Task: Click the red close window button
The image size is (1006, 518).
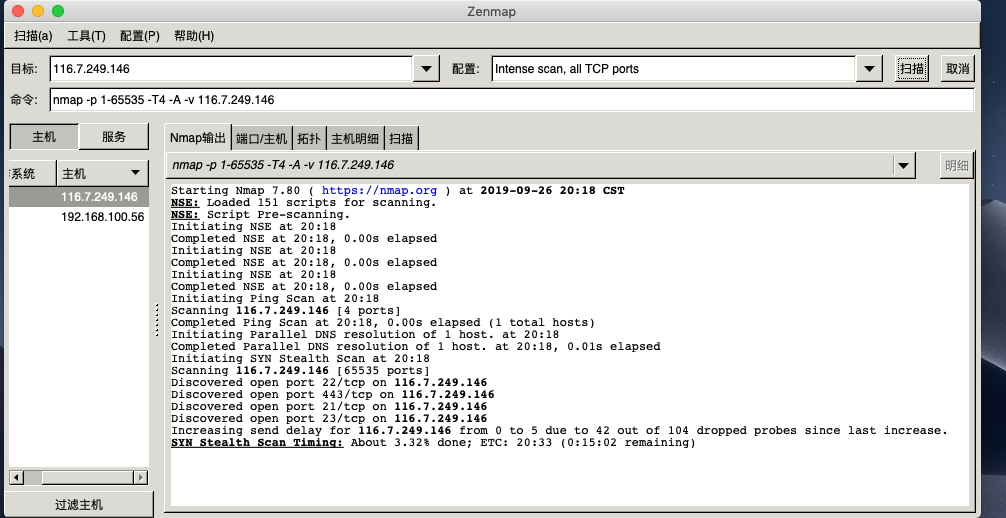Action: tap(18, 11)
